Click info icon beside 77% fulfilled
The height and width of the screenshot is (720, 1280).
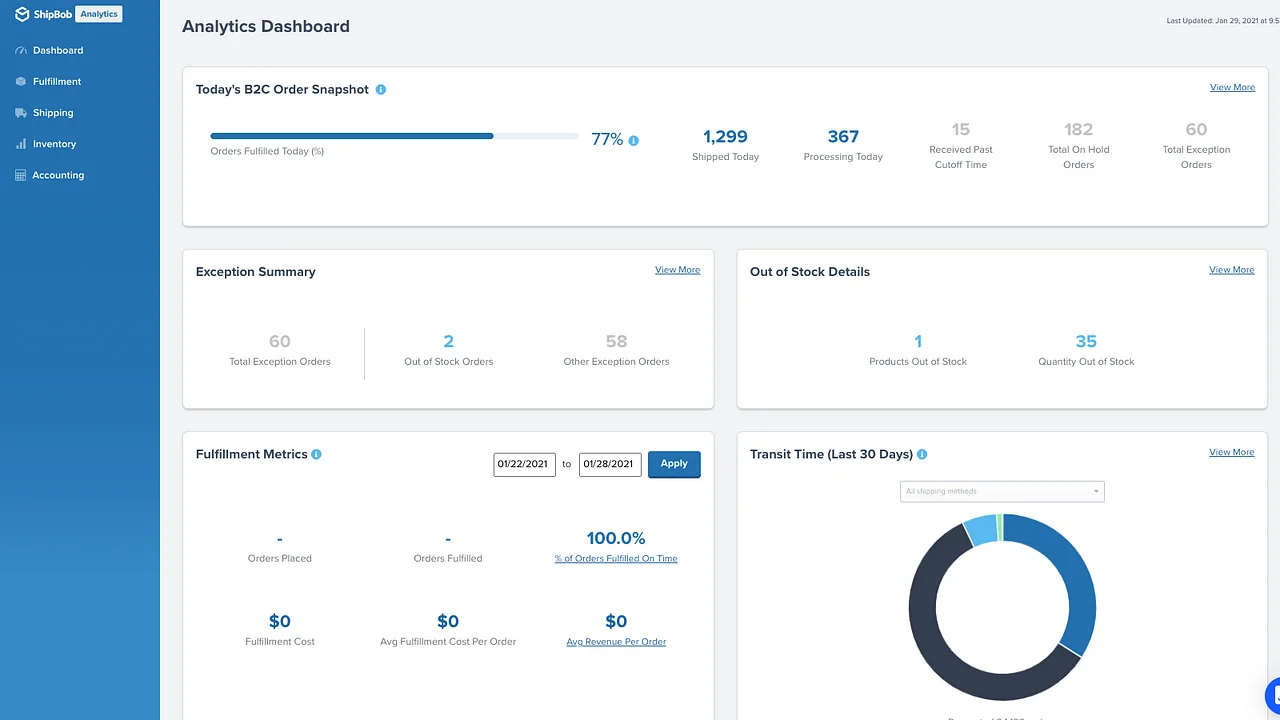pos(633,141)
